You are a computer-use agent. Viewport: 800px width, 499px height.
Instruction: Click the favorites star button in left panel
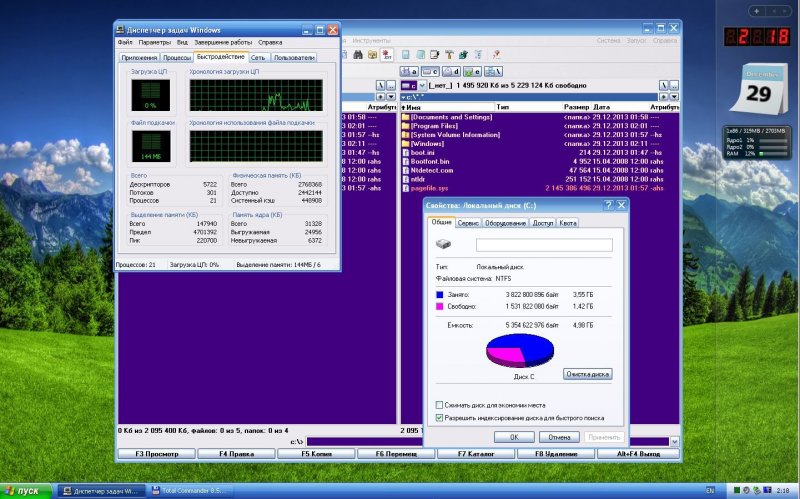pos(381,96)
